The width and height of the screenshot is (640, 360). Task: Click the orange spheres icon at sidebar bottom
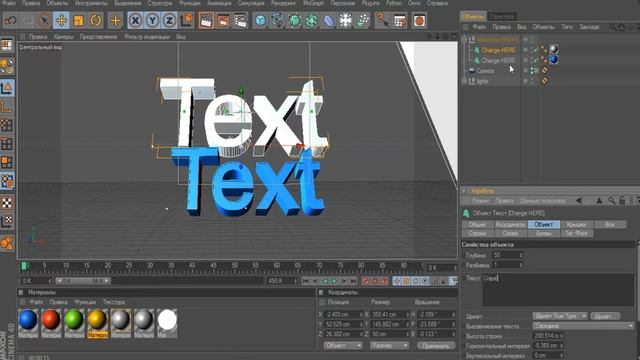coord(7,243)
